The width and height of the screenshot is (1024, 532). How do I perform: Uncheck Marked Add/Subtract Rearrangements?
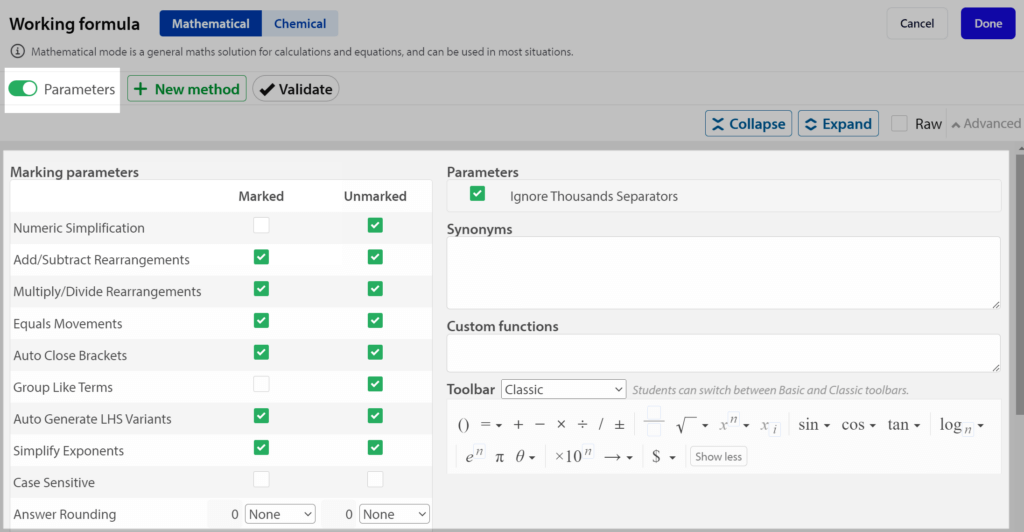coord(261,257)
